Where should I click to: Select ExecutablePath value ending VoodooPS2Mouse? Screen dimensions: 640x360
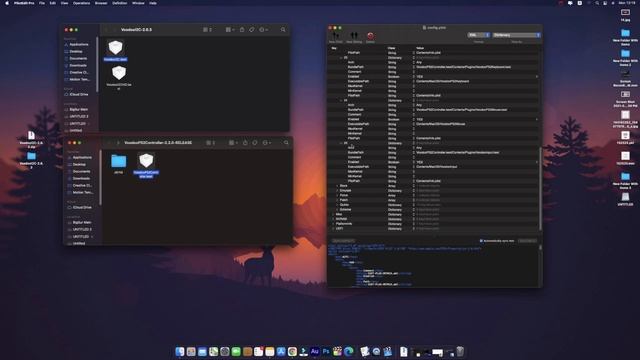coord(440,124)
